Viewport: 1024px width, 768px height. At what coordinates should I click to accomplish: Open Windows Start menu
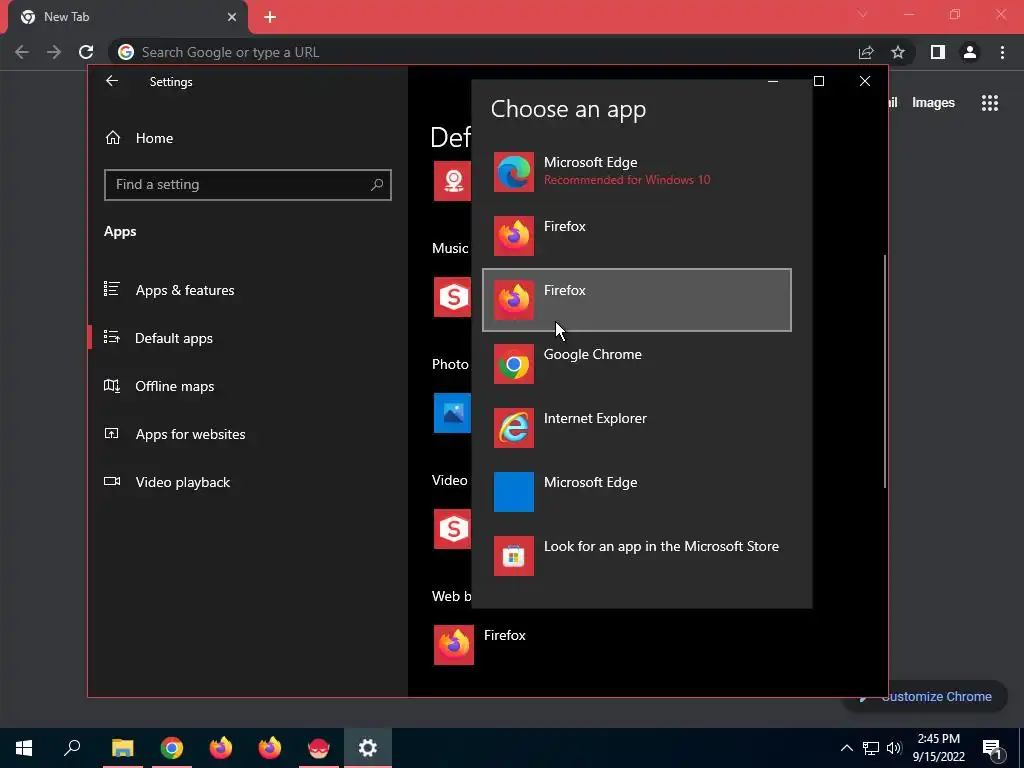click(24, 748)
